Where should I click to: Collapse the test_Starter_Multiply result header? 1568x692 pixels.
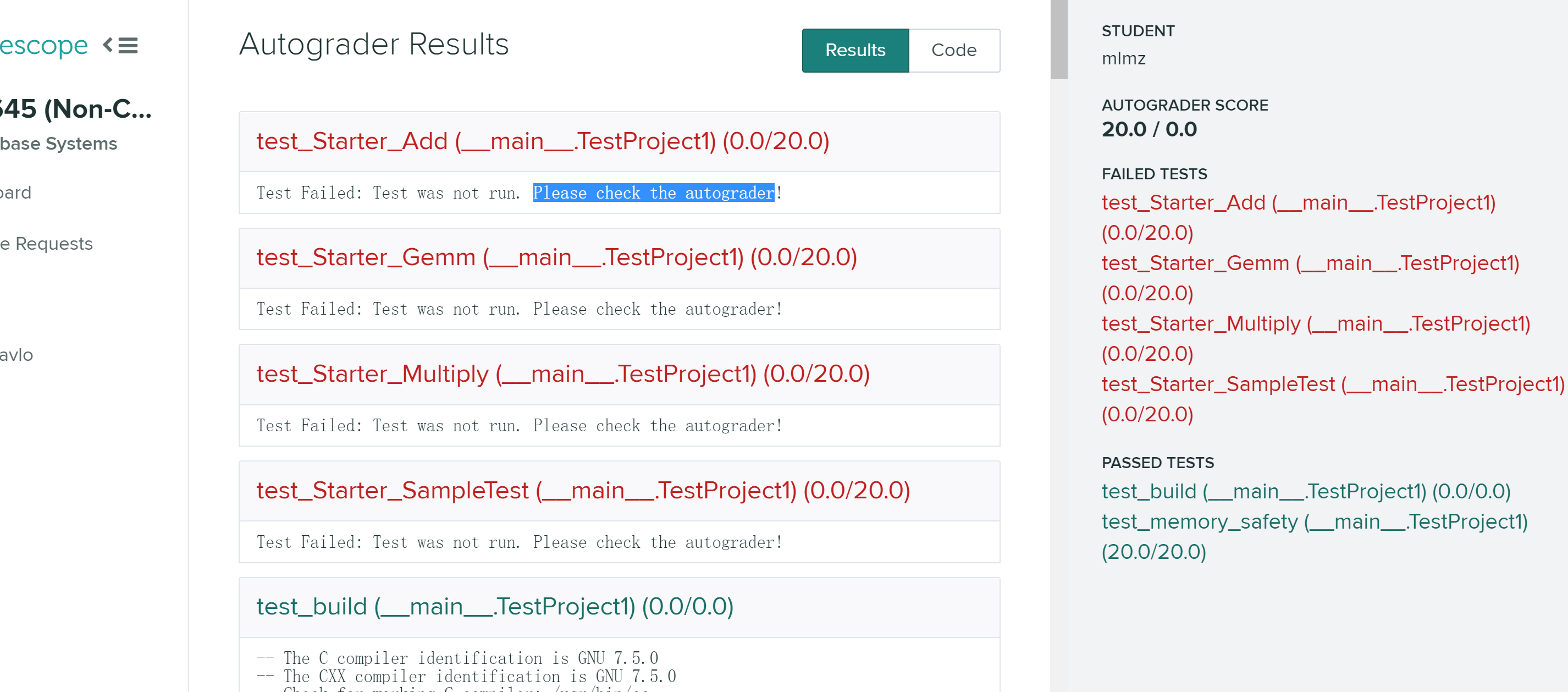coord(562,374)
